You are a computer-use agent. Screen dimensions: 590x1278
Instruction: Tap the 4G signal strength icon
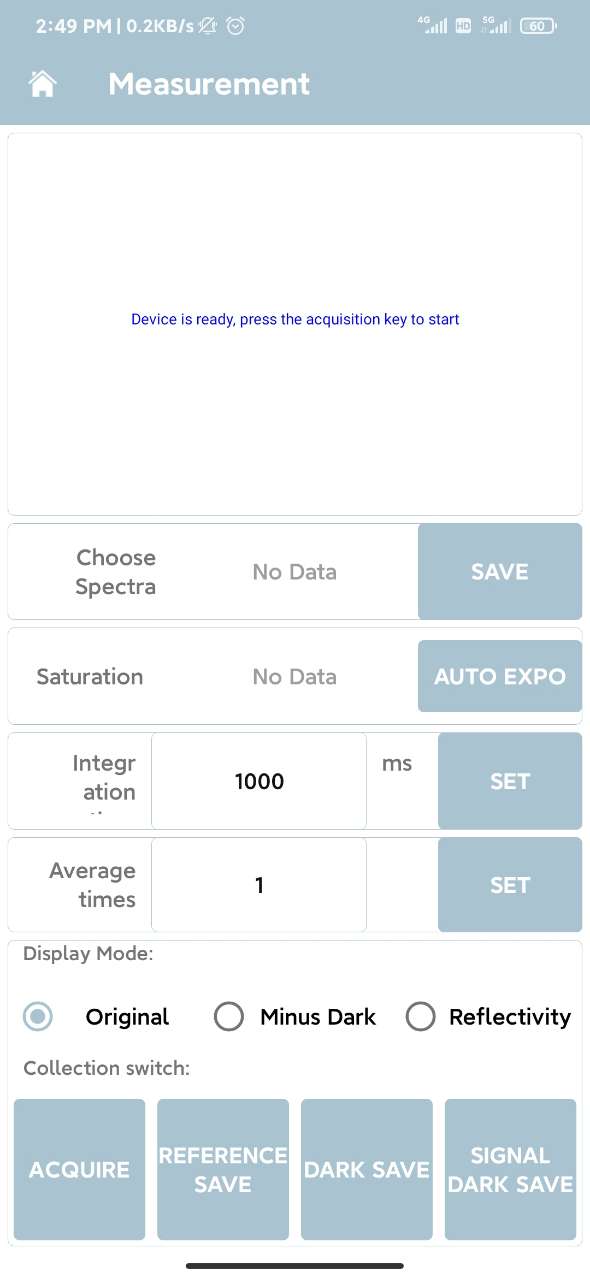tap(433, 25)
